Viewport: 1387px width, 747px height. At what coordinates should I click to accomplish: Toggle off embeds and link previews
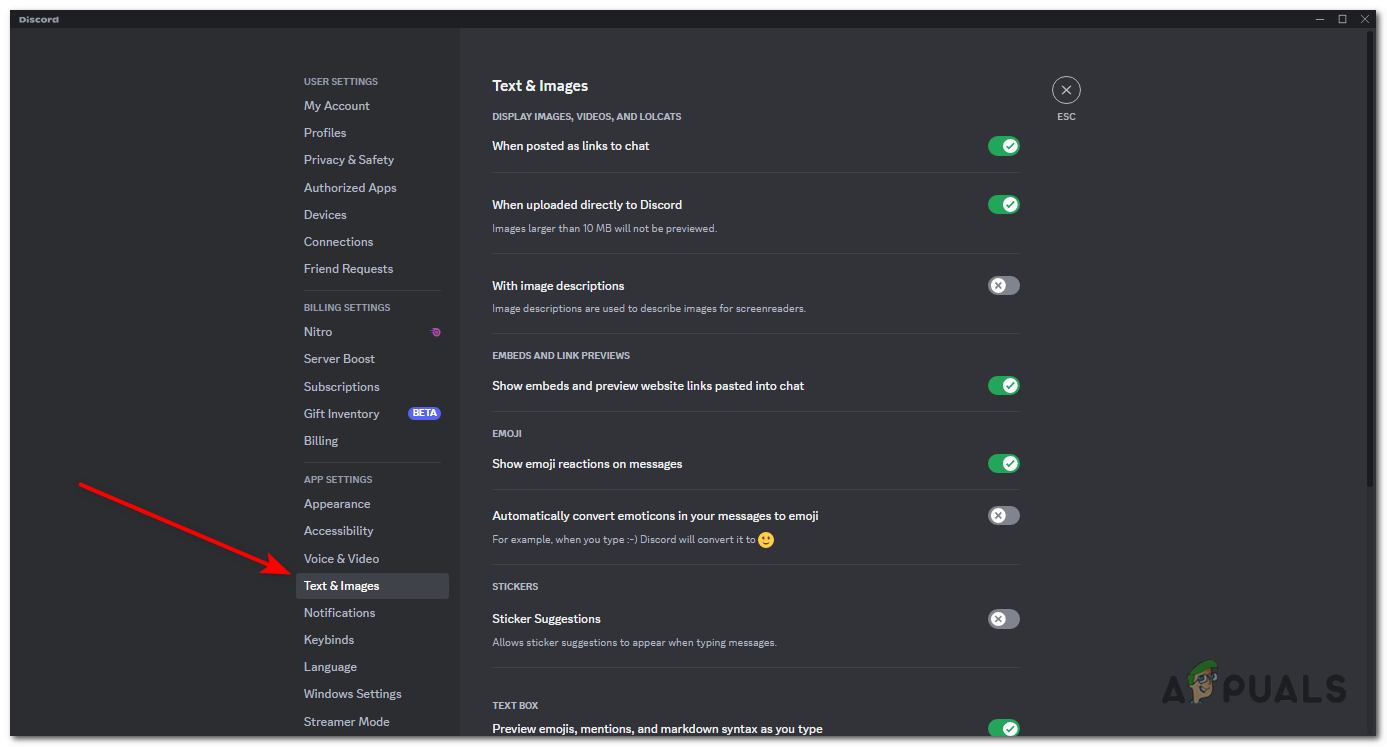[x=1003, y=386]
